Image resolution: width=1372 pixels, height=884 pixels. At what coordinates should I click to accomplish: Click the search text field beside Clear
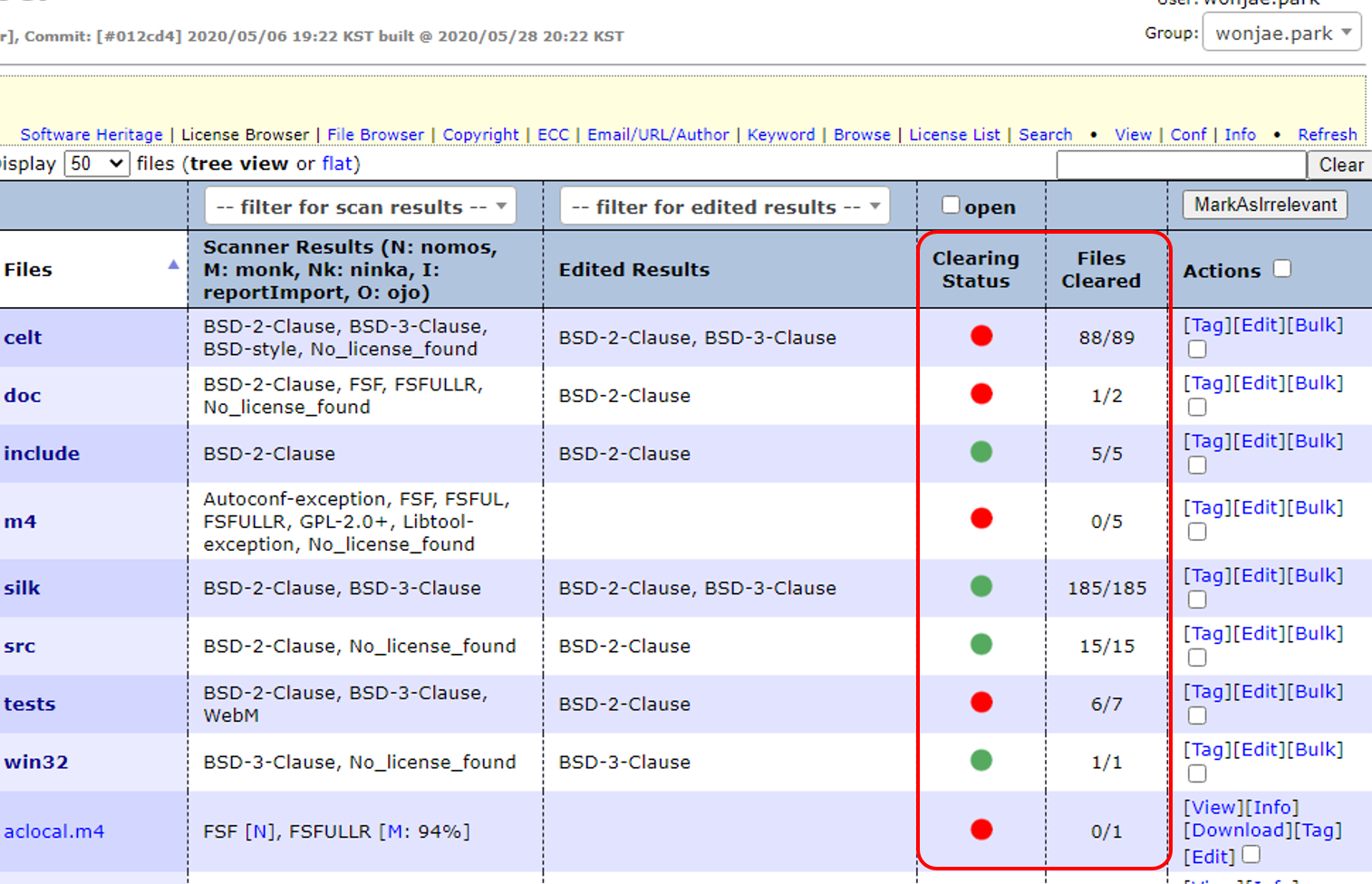pos(1181,165)
